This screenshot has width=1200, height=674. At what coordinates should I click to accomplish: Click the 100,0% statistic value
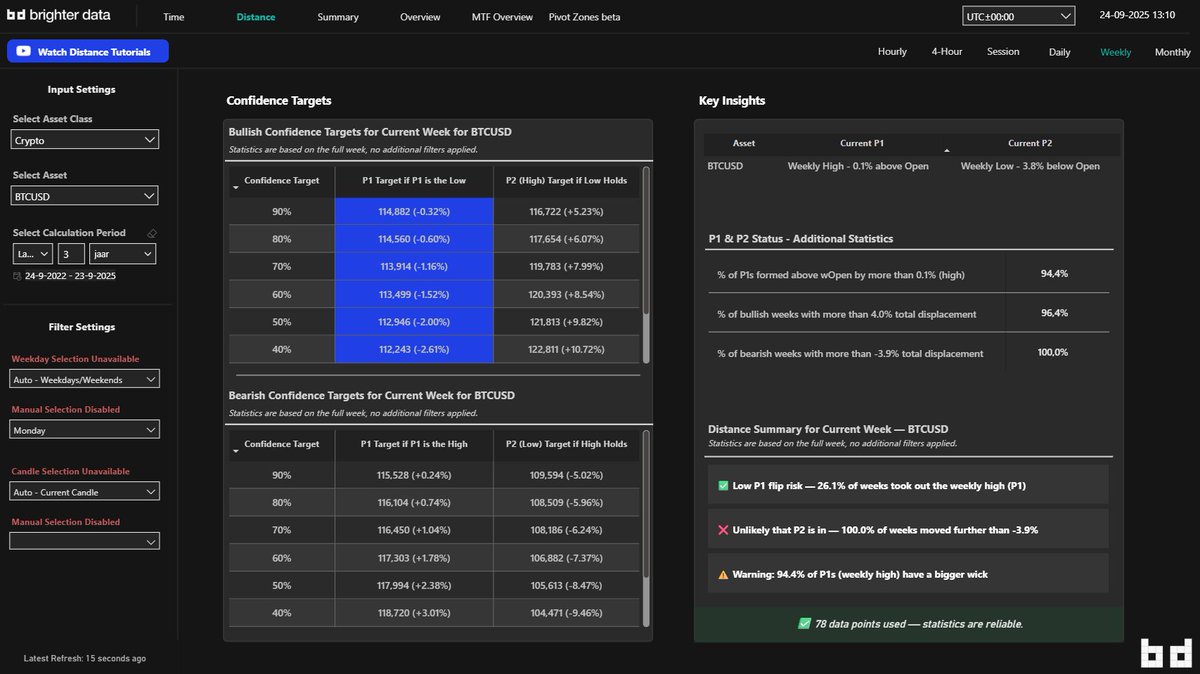pos(1053,352)
